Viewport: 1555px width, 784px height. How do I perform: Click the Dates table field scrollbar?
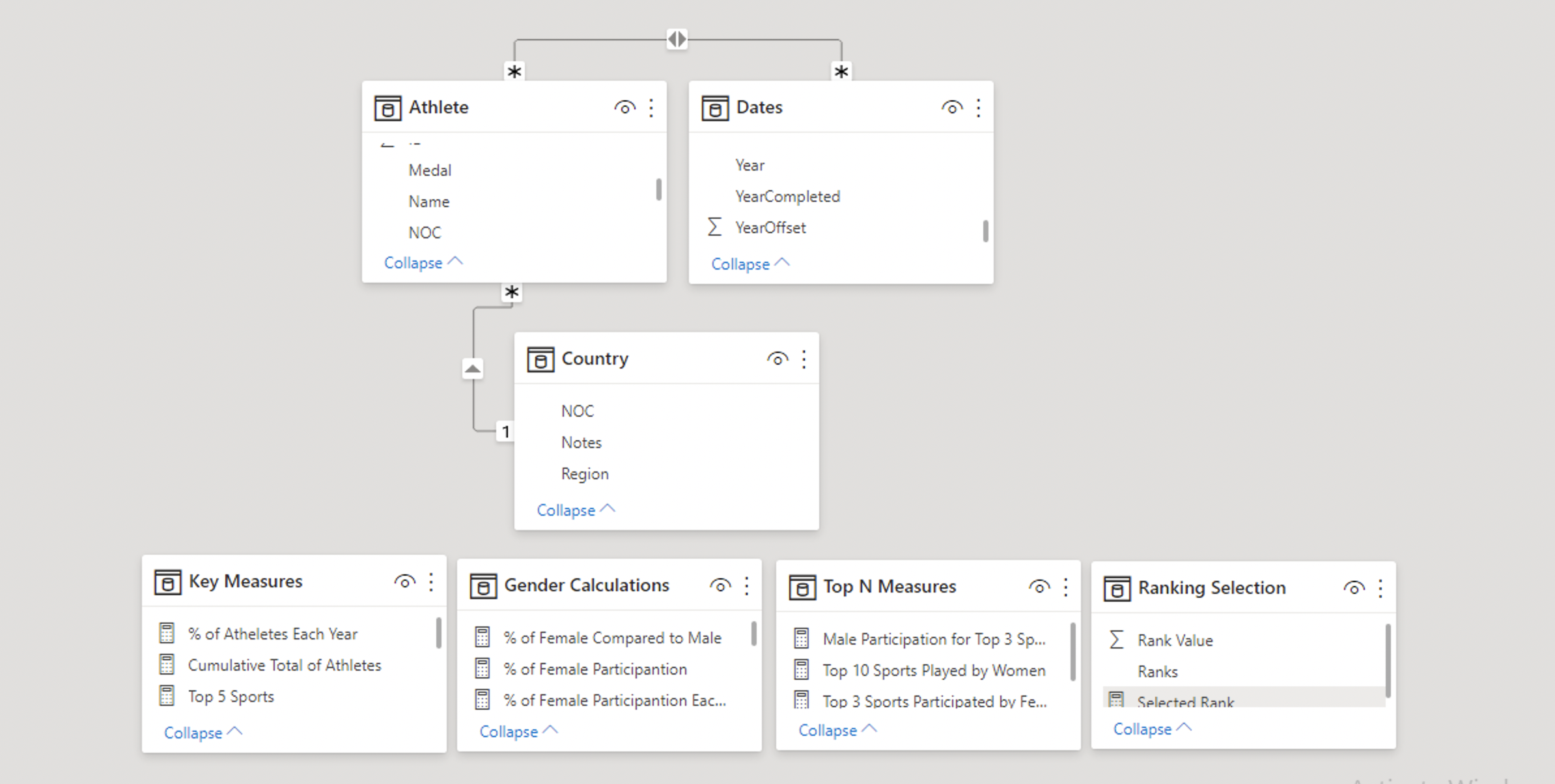(985, 231)
